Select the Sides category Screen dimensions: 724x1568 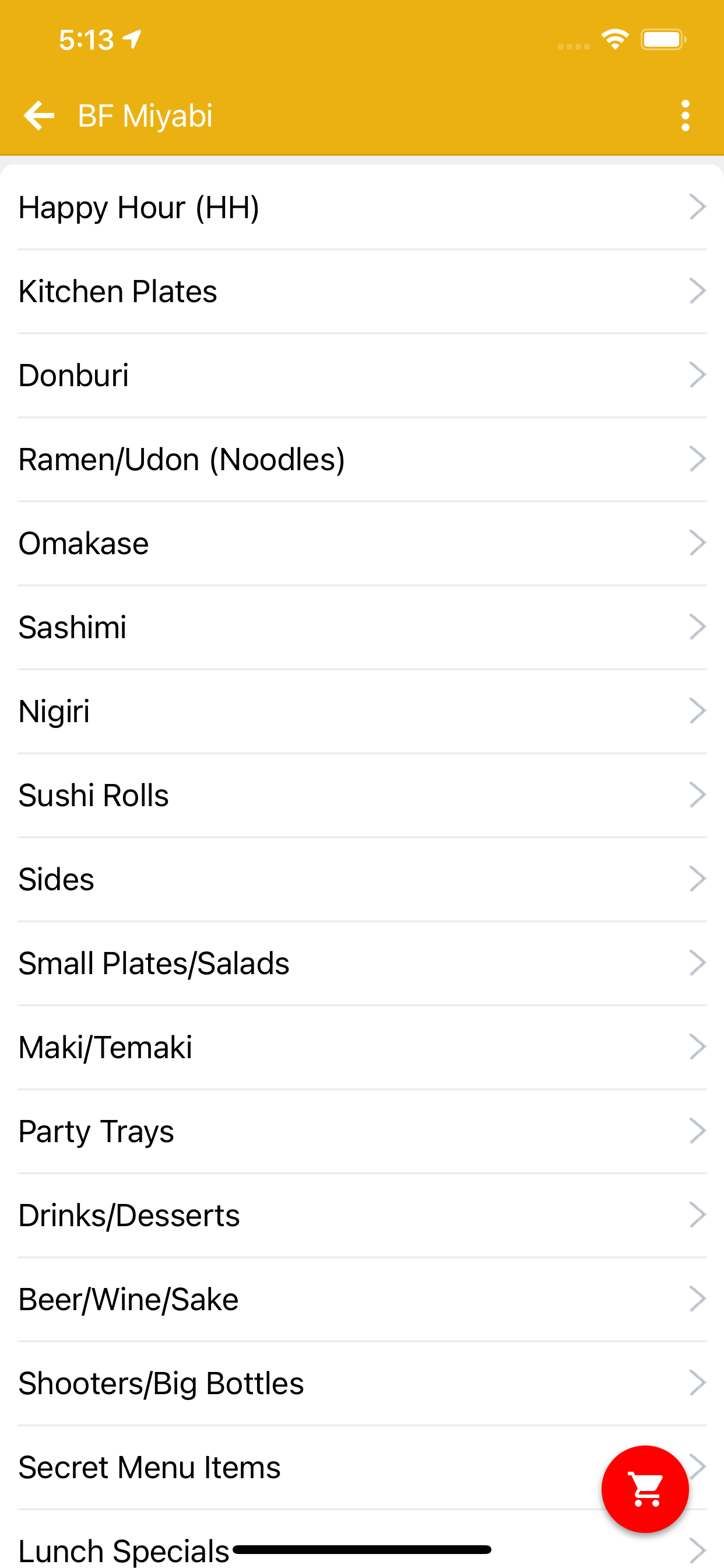57,879
